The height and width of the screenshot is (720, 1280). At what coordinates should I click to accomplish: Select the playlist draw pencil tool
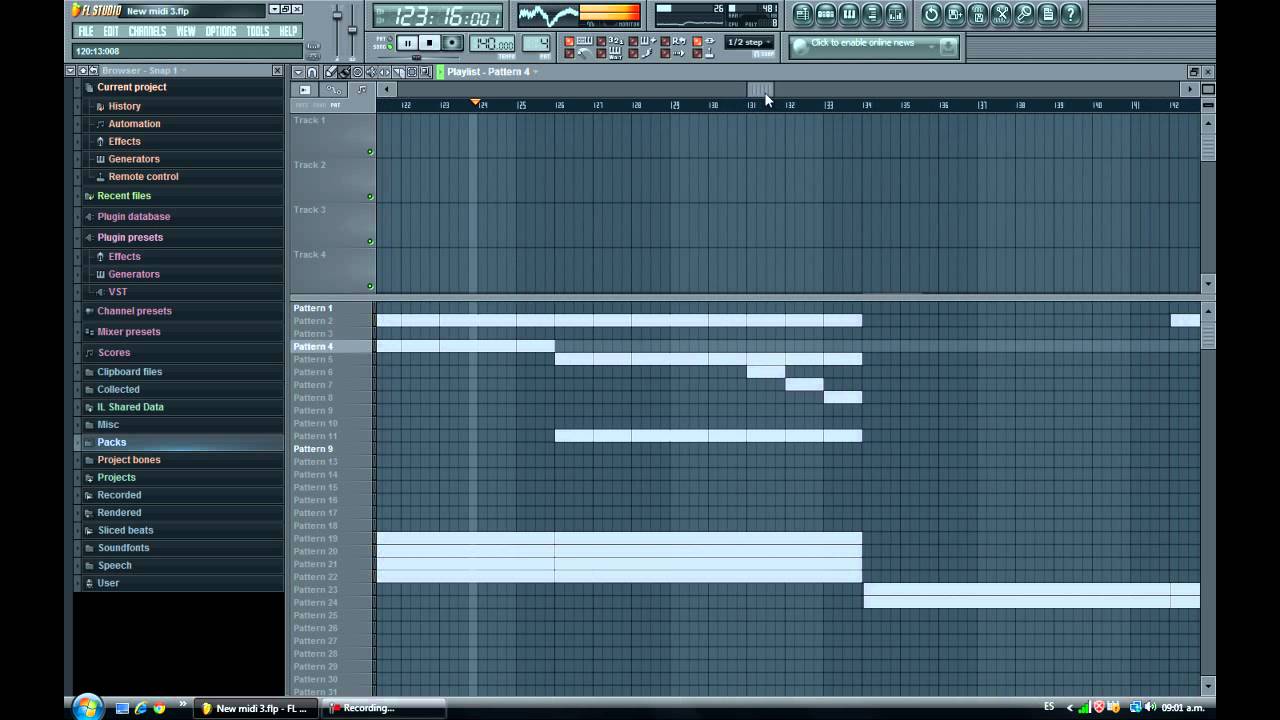click(331, 72)
